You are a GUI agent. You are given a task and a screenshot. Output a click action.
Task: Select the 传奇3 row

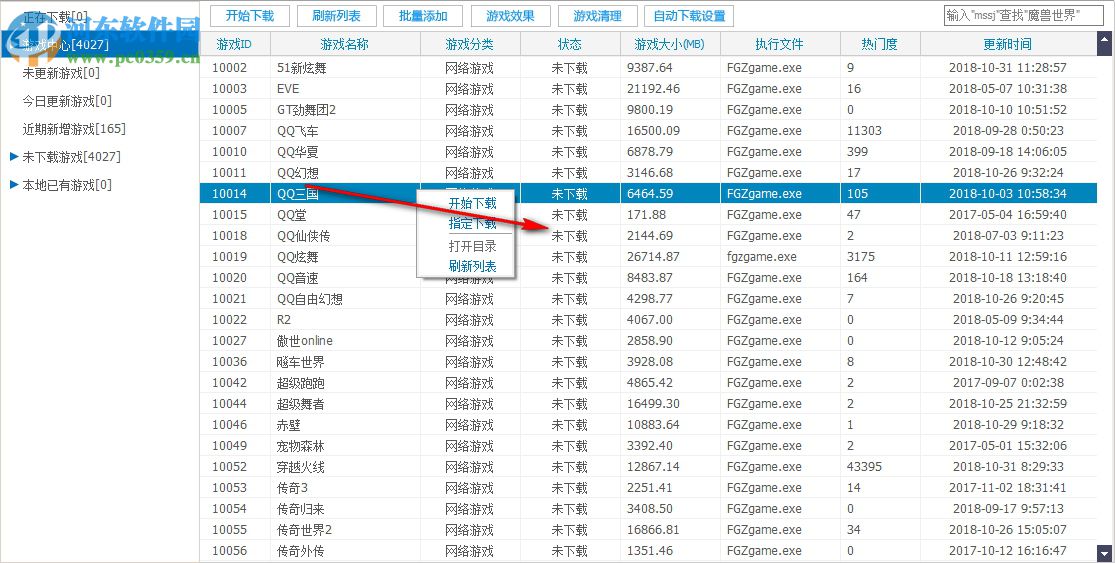coord(648,488)
